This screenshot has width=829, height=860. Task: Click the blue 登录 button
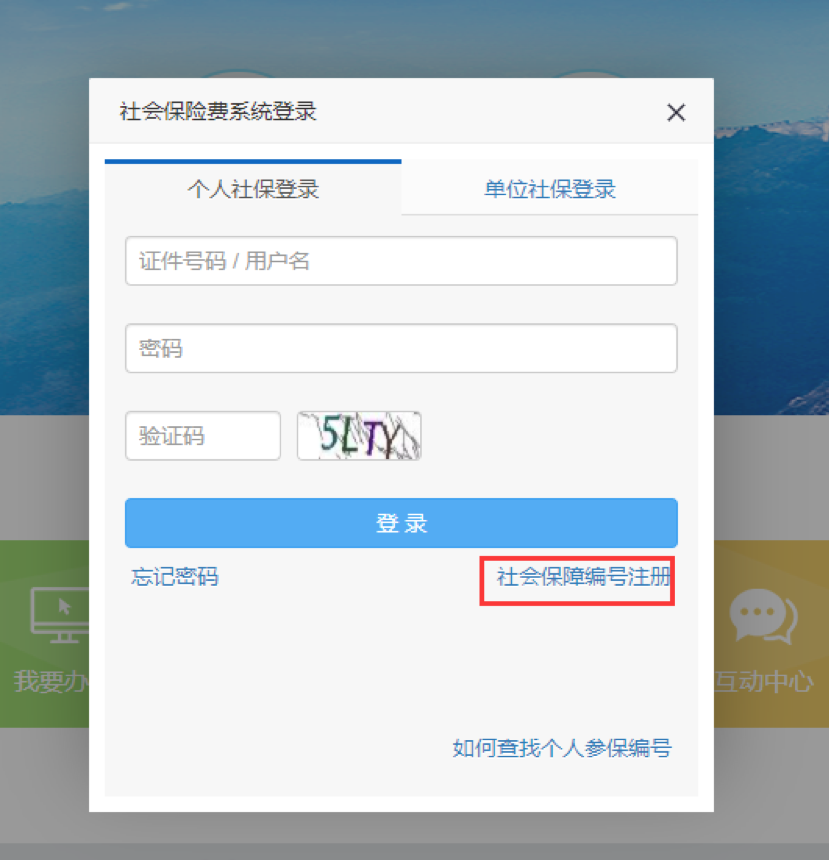[401, 523]
